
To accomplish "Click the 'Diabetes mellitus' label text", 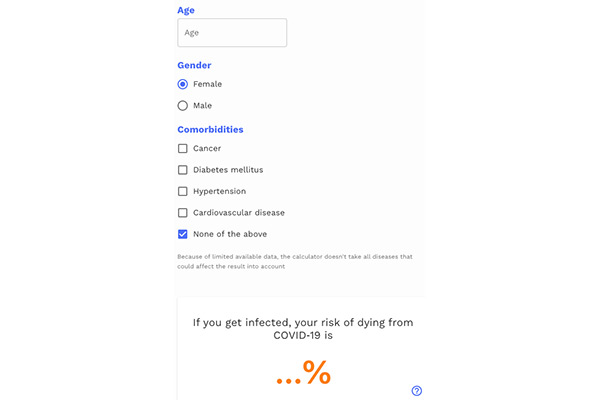I will point(228,170).
